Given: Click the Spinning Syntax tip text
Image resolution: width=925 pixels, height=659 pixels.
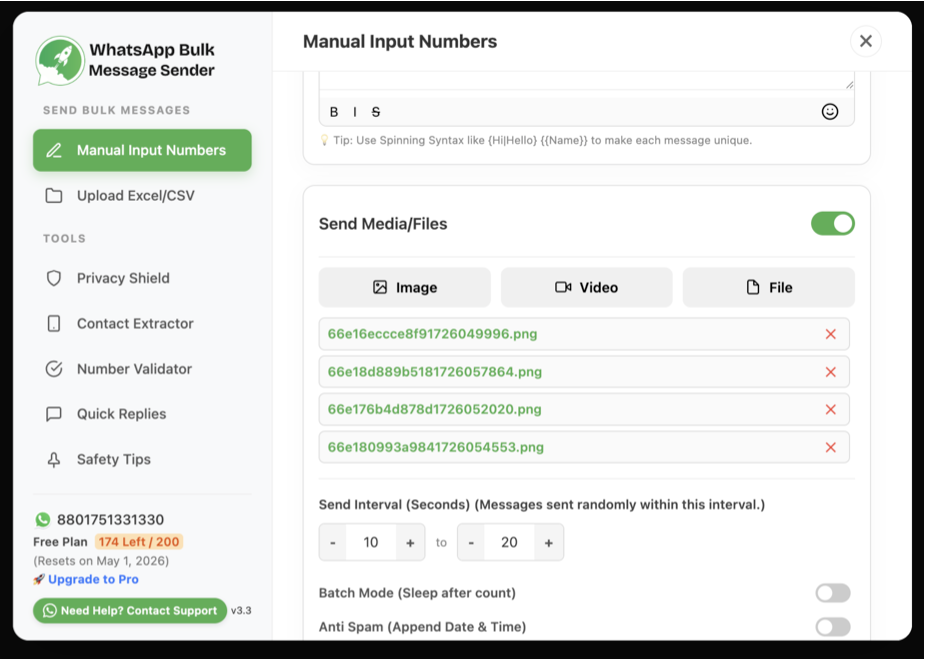Looking at the screenshot, I should pos(542,140).
